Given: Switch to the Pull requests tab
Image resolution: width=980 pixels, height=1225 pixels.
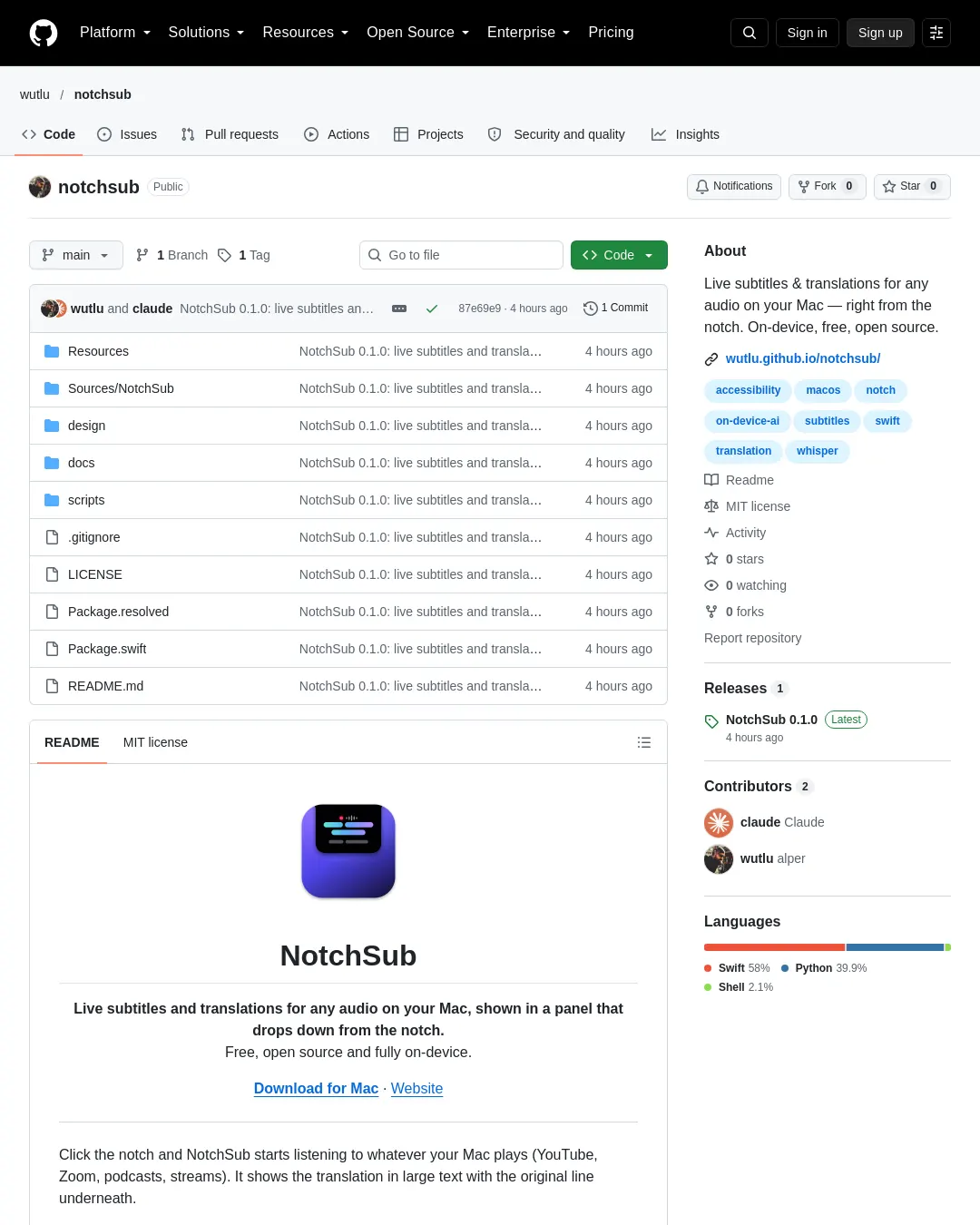Looking at the screenshot, I should (x=230, y=134).
